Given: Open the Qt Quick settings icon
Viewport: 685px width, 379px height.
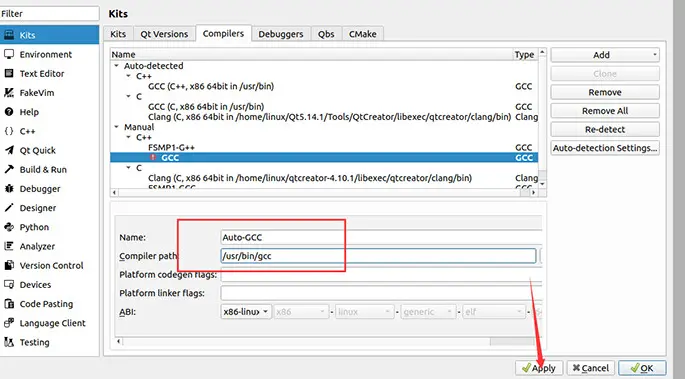Looking at the screenshot, I should tap(9, 150).
